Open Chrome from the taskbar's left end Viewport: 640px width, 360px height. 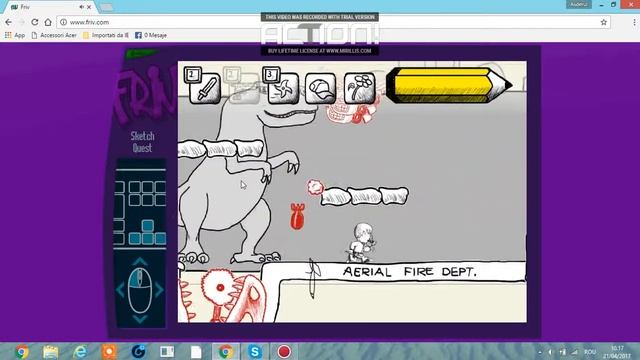tap(21, 351)
